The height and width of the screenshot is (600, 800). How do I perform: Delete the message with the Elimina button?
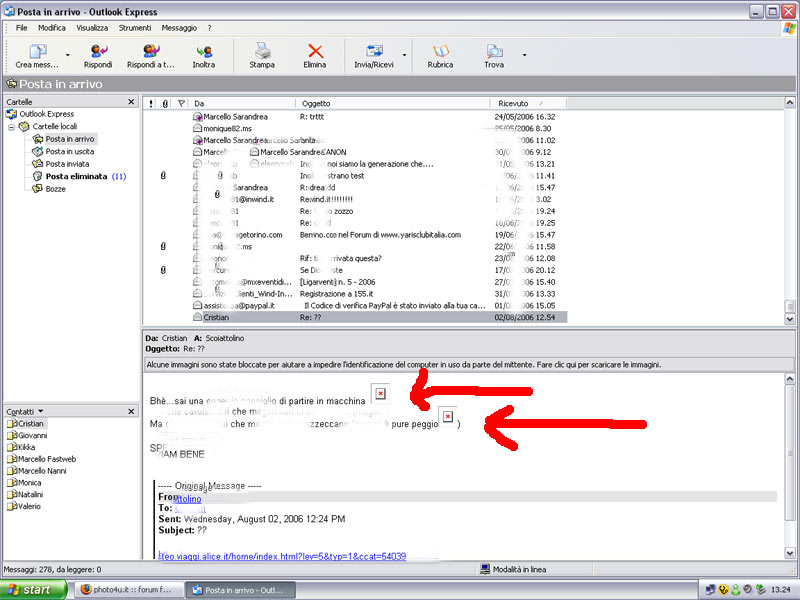(315, 56)
